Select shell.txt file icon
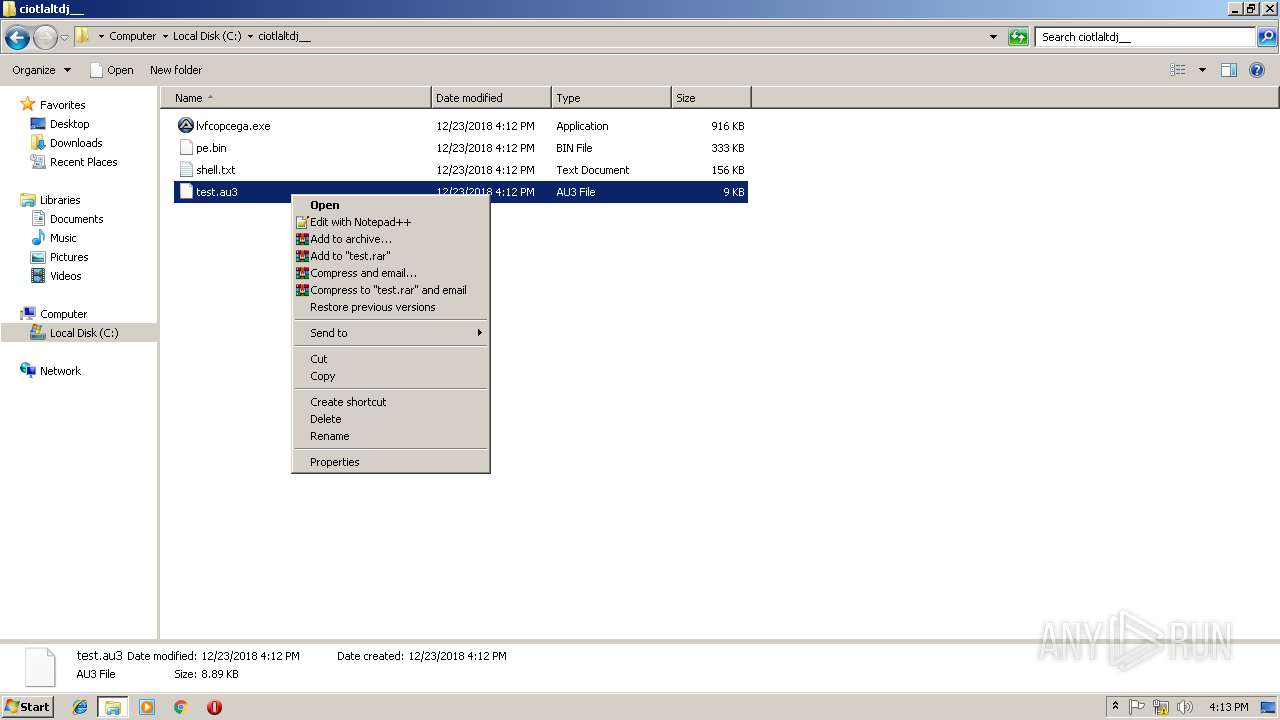 point(186,170)
